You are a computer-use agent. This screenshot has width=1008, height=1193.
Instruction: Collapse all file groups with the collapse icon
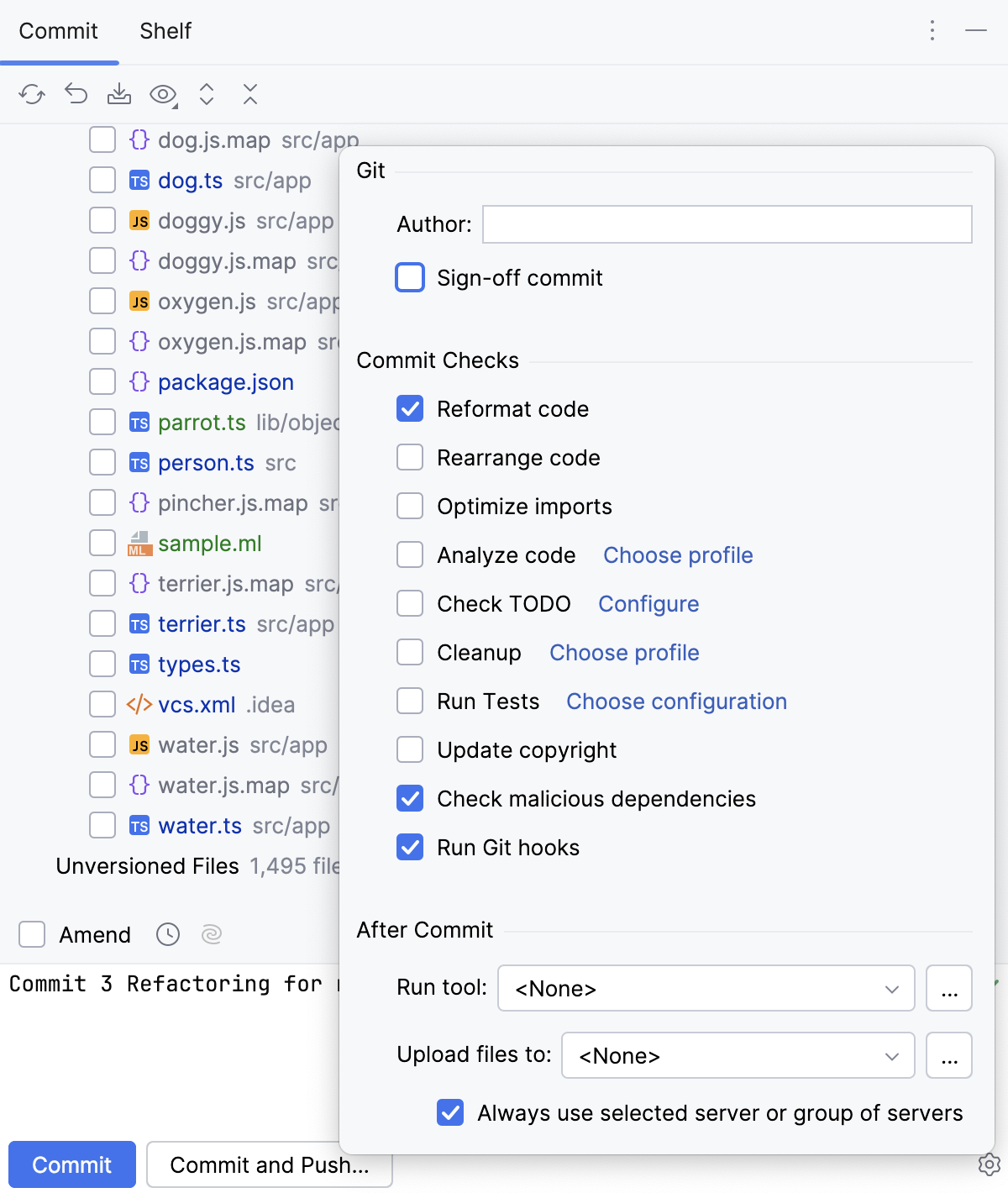point(250,94)
